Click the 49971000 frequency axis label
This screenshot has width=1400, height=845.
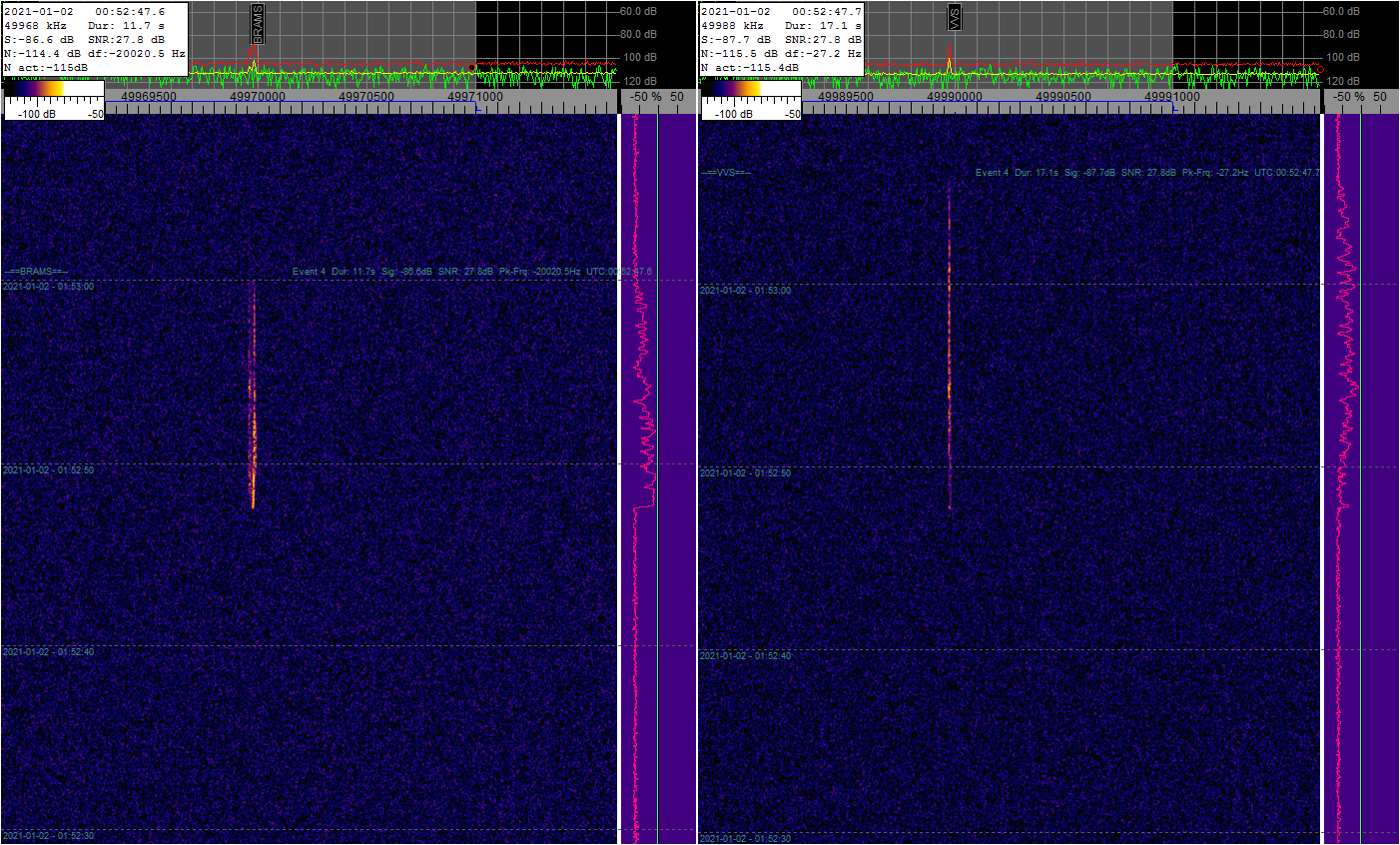click(474, 97)
